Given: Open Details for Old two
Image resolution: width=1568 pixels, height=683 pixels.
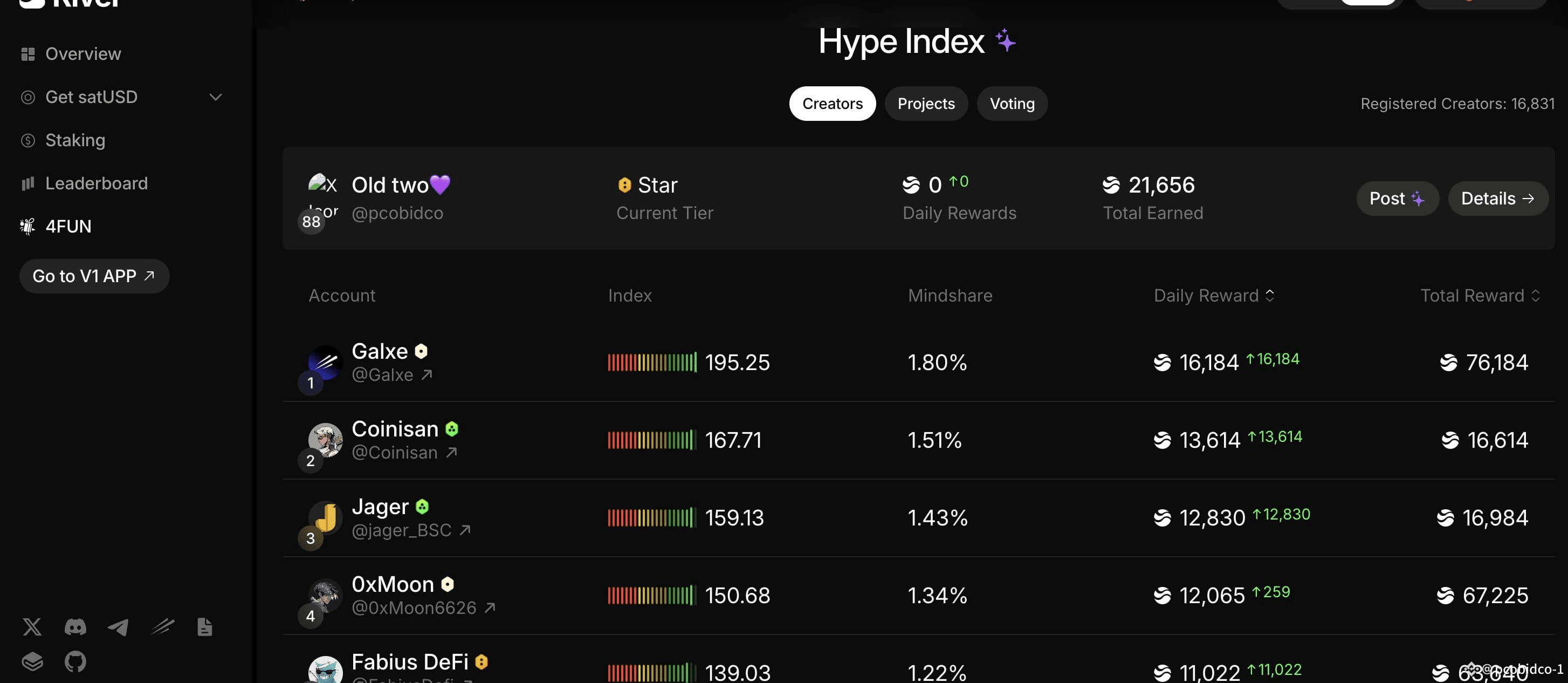Looking at the screenshot, I should [1498, 198].
